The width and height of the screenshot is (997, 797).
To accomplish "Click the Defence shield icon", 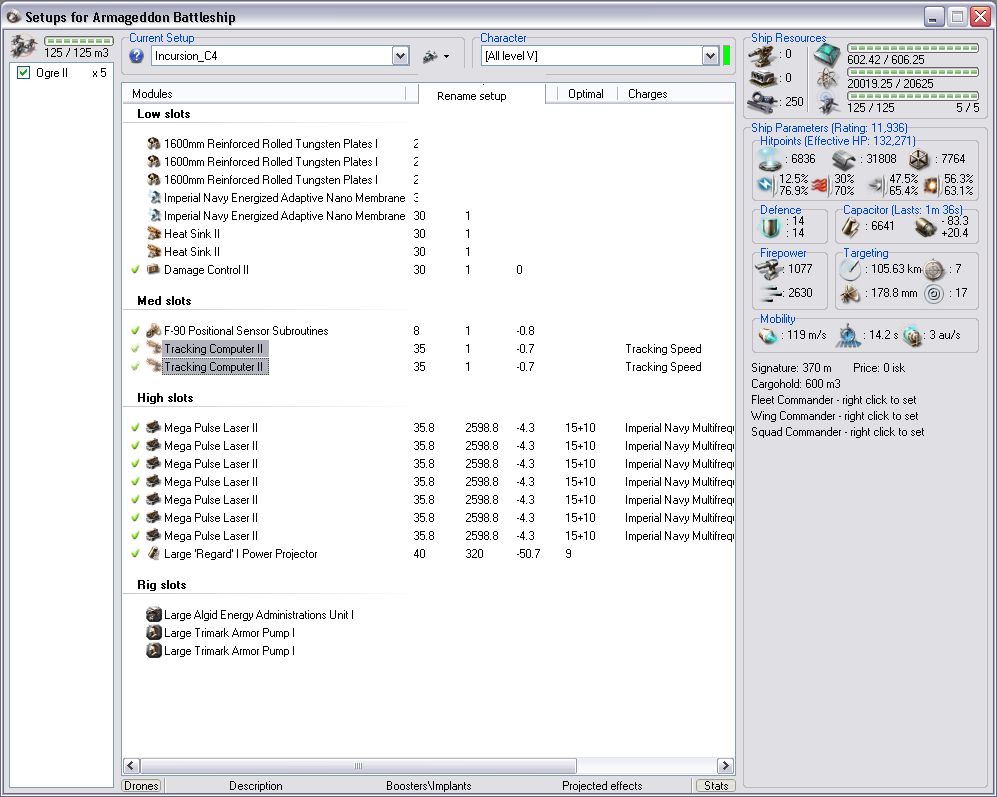I will [771, 227].
